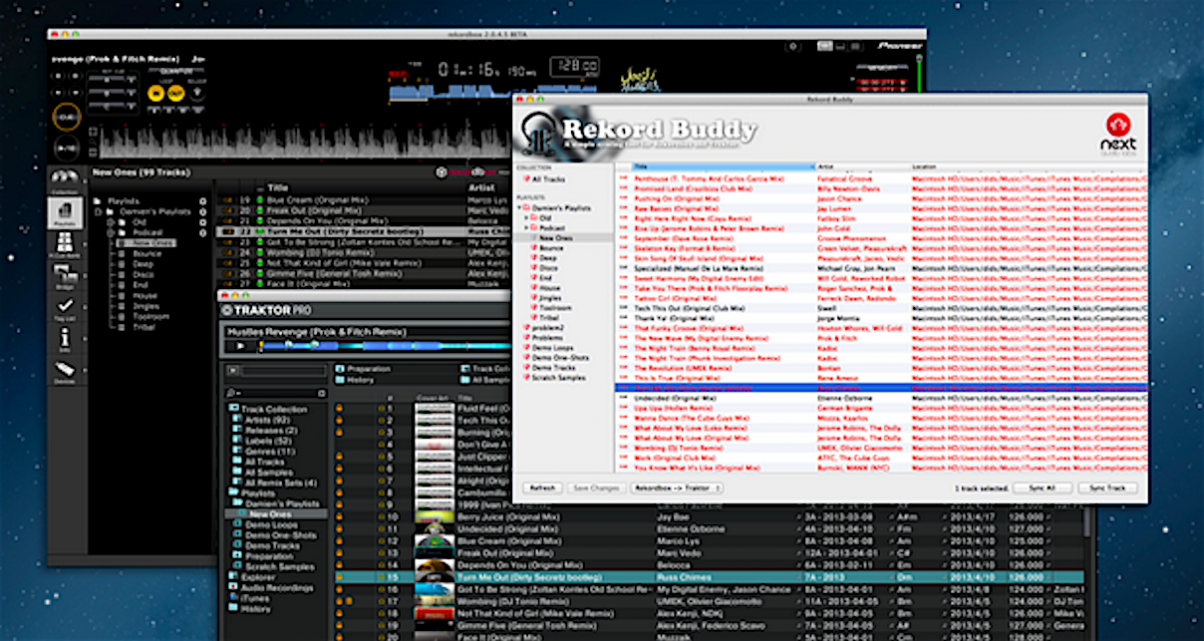This screenshot has height=641, width=1204.
Task: Click the round CUE button in rekordbox
Action: tap(66, 117)
